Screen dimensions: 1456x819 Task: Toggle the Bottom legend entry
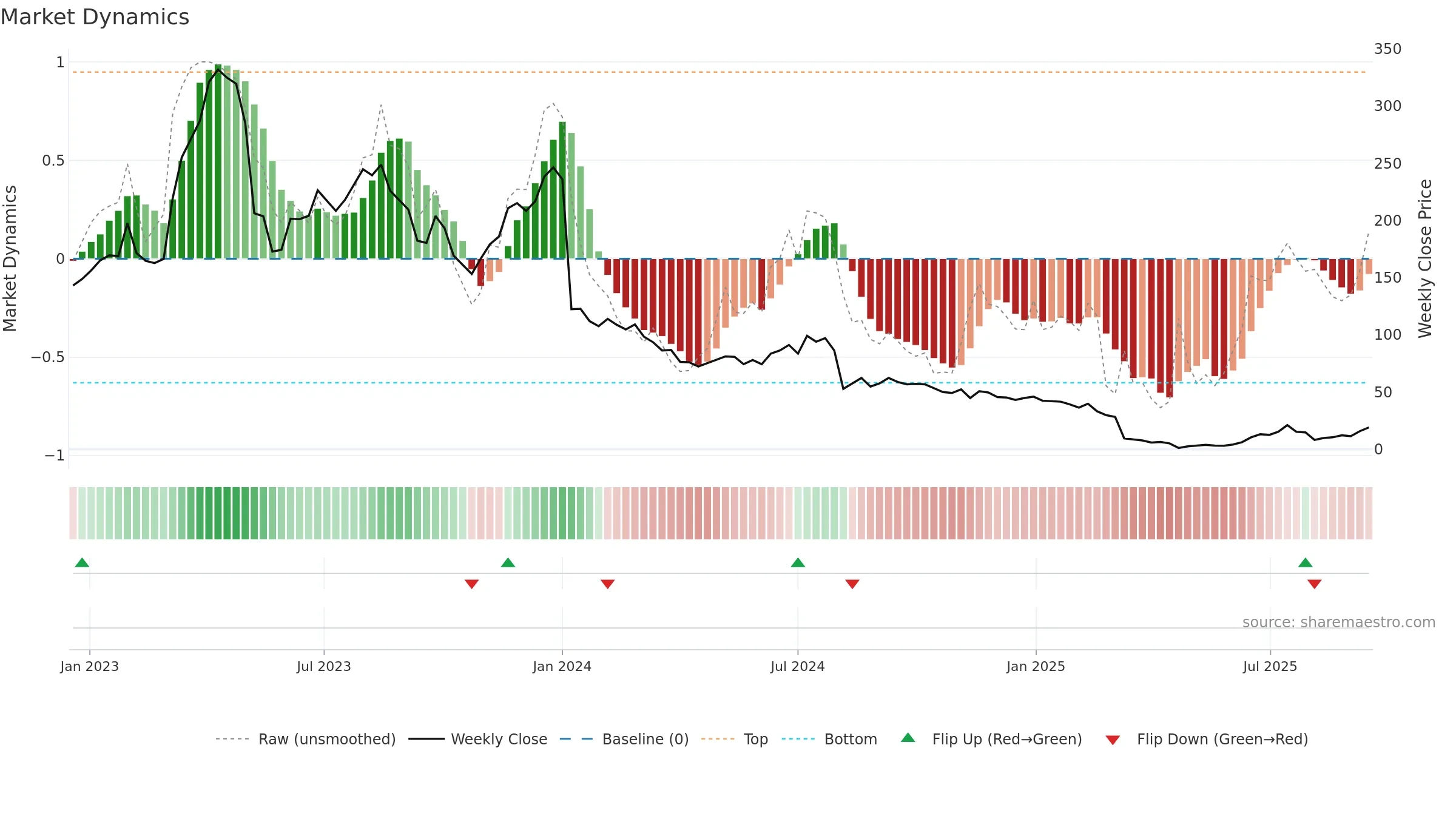coord(829,739)
